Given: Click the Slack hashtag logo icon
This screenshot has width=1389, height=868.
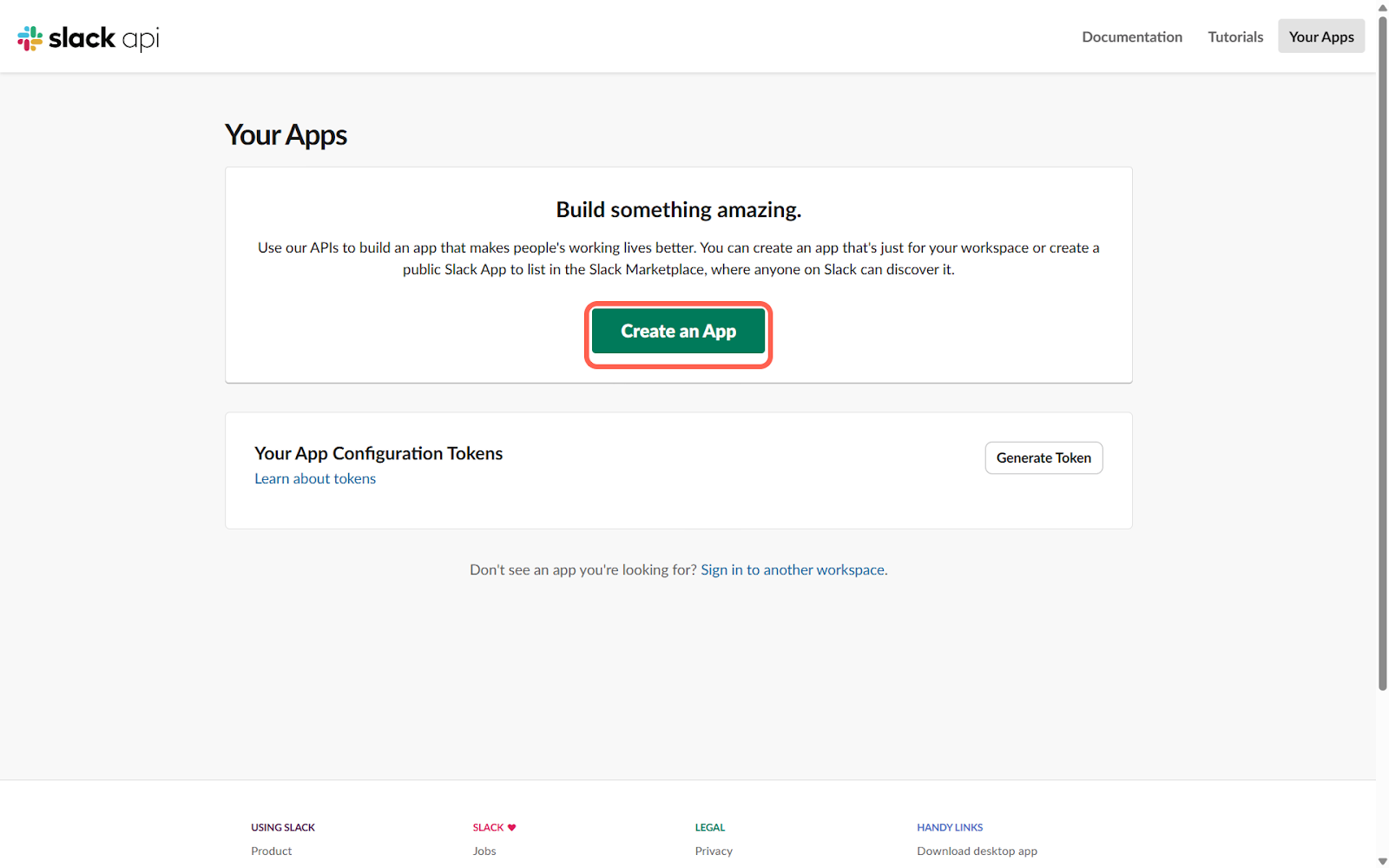Looking at the screenshot, I should [x=30, y=38].
